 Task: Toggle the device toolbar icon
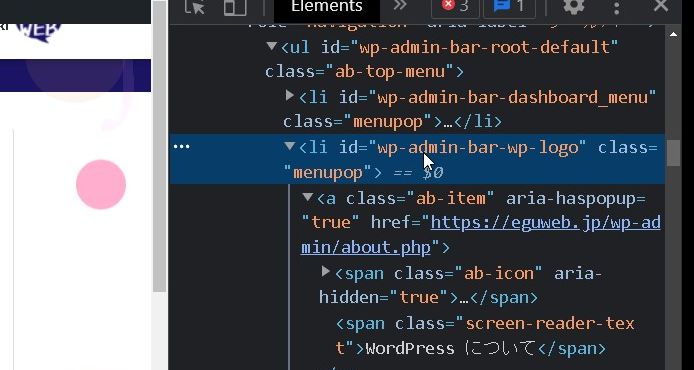235,8
